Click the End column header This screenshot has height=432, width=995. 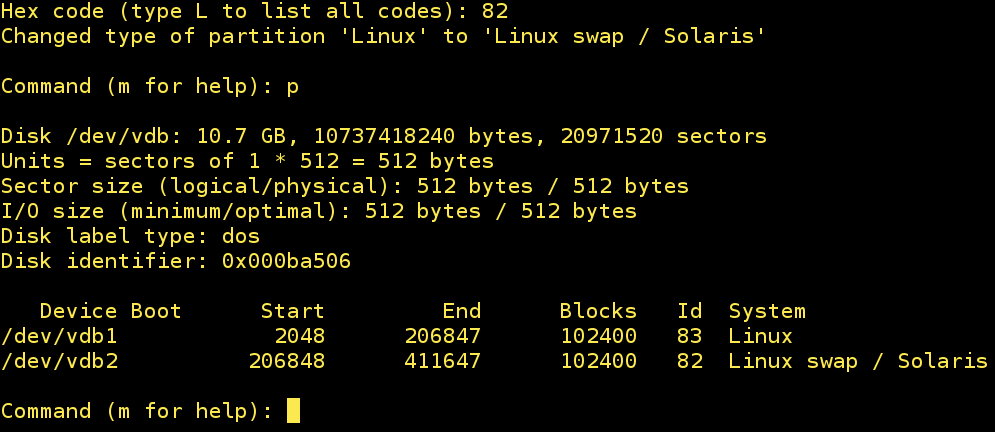(461, 311)
